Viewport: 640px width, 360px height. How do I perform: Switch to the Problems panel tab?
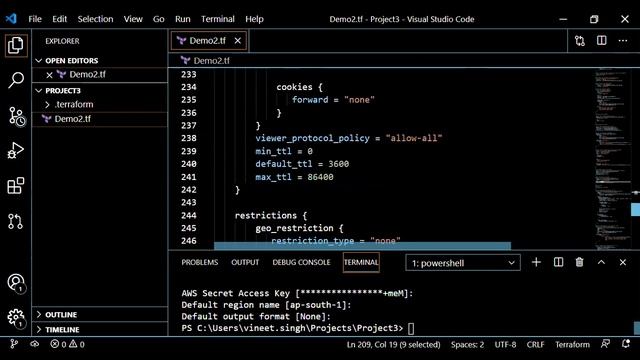pos(200,262)
